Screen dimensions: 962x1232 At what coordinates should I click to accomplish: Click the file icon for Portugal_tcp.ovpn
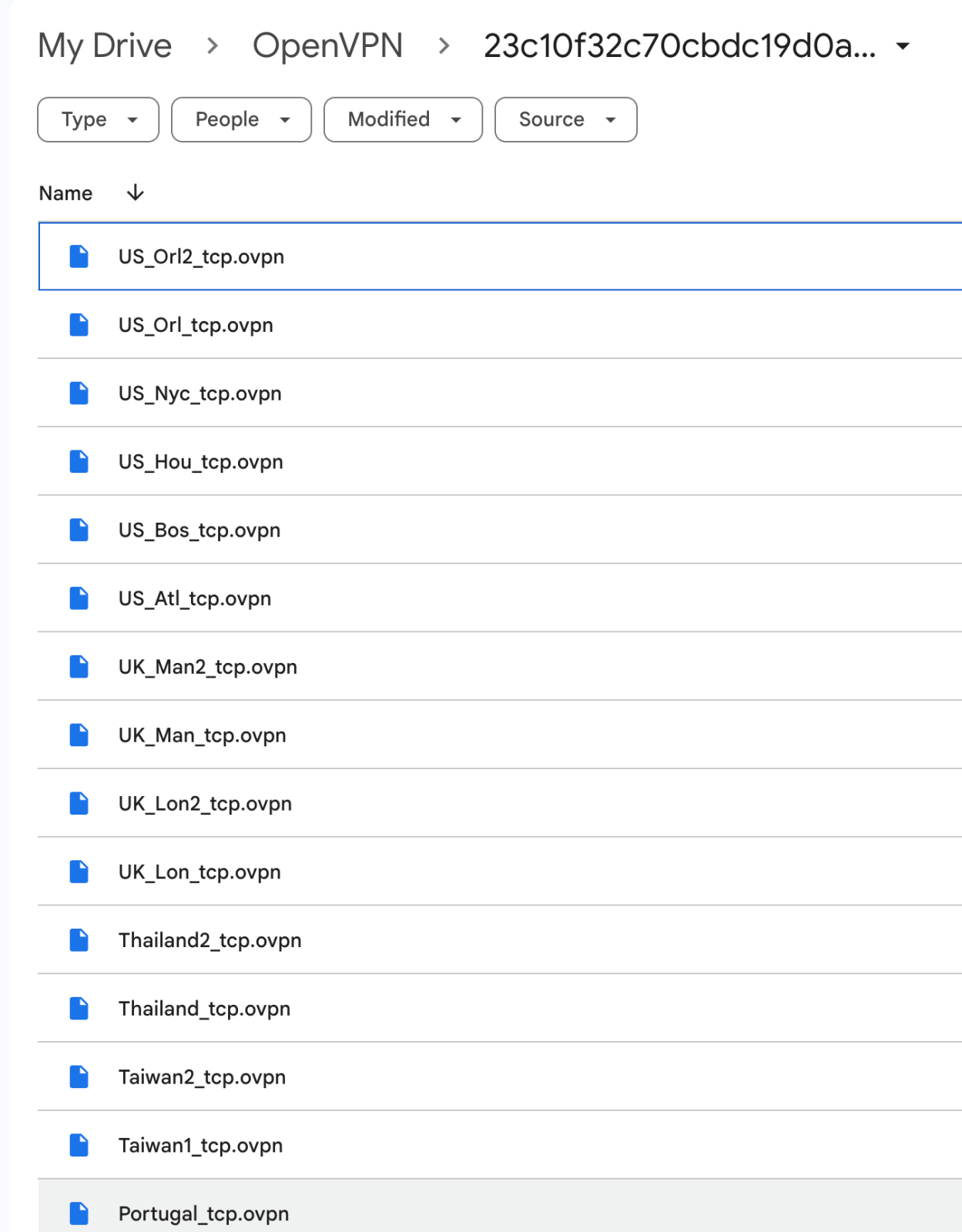(x=79, y=1214)
